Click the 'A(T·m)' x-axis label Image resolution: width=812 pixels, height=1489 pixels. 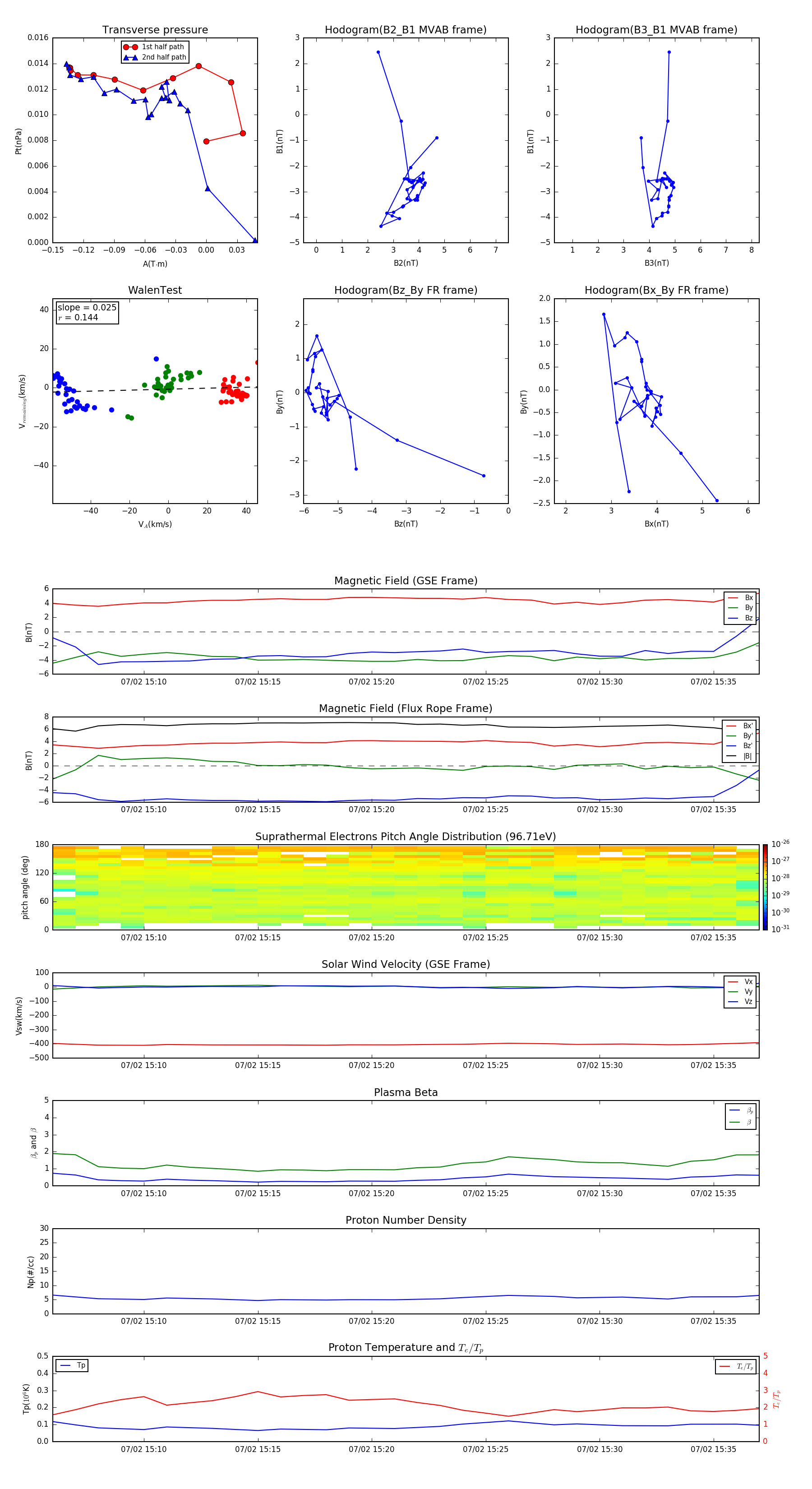click(x=155, y=264)
